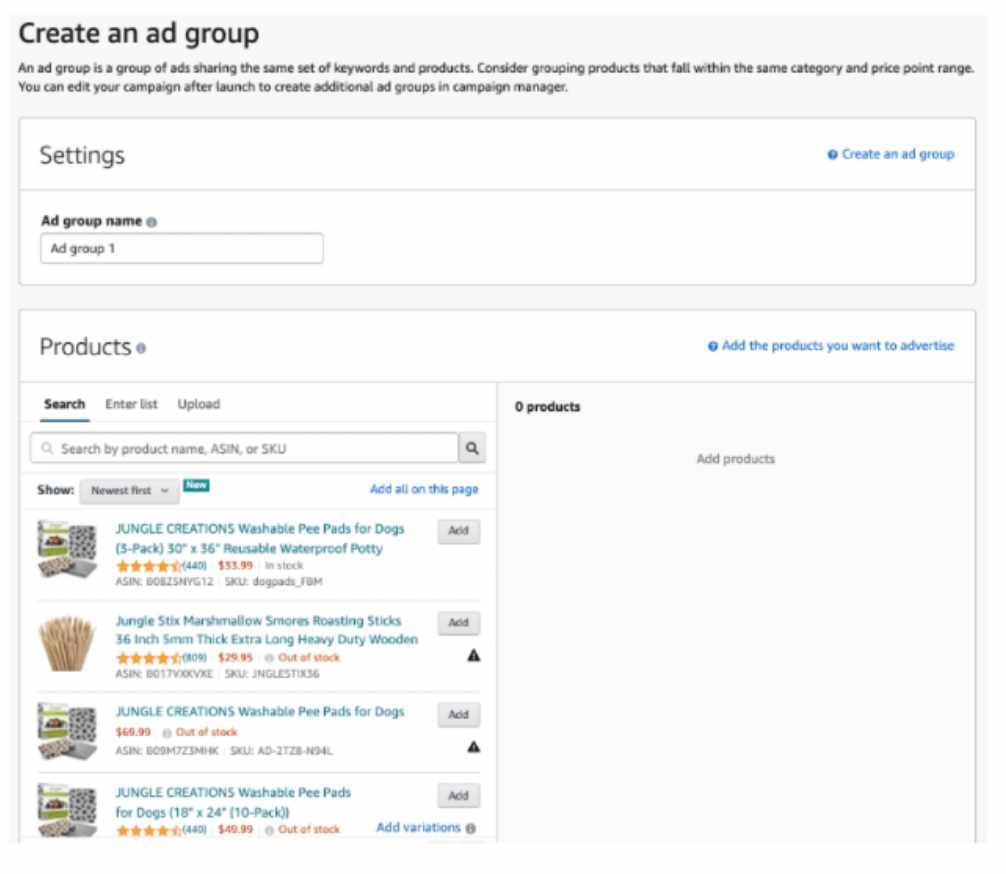Click the info icon next to Ad group name
This screenshot has height=874, width=1006.
(151, 222)
